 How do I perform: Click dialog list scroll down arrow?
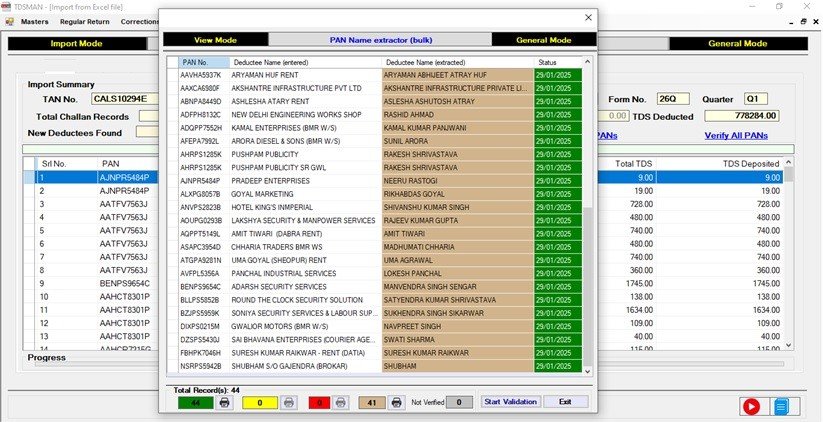click(x=587, y=371)
